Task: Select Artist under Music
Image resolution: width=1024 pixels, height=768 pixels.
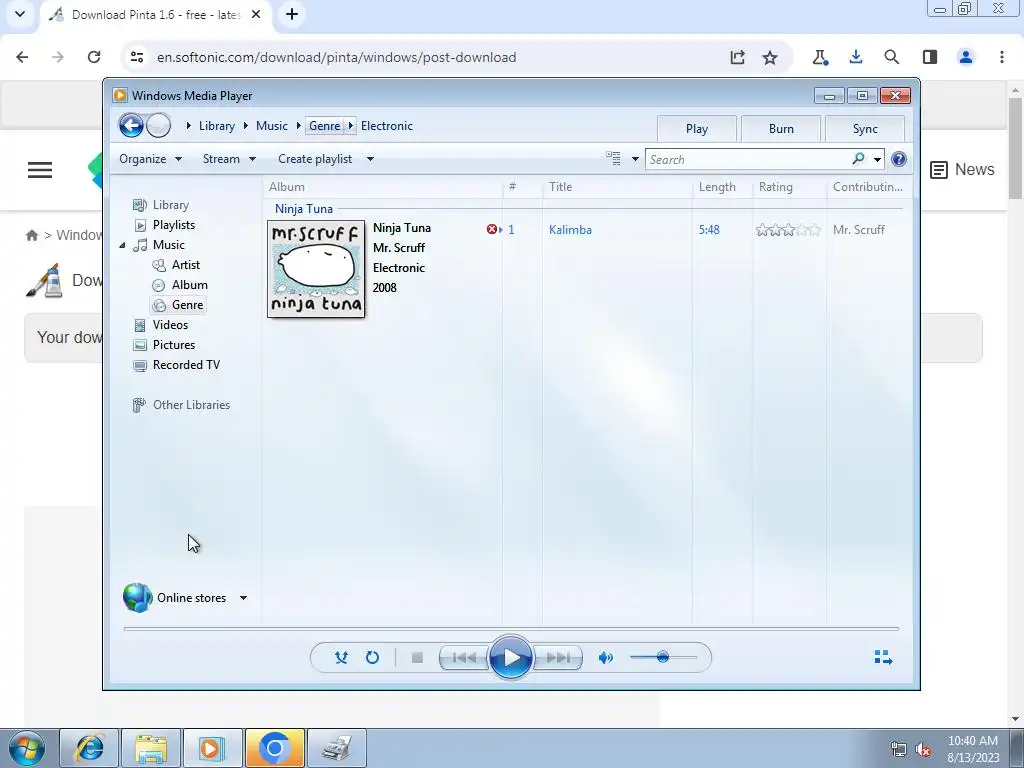Action: pyautogui.click(x=185, y=264)
